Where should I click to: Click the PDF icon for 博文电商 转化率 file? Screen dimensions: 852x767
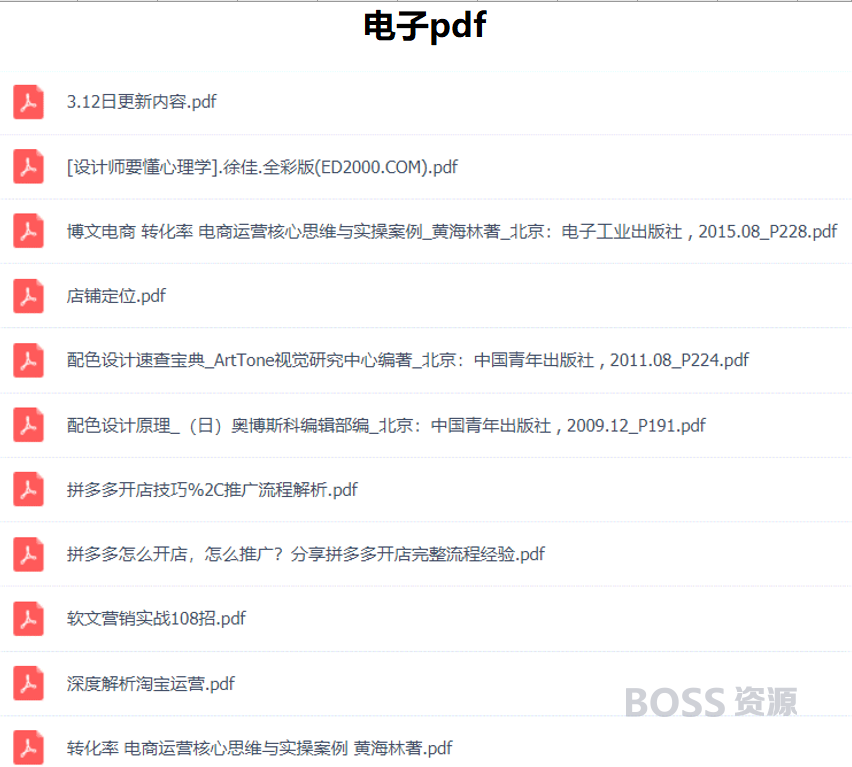tap(28, 231)
